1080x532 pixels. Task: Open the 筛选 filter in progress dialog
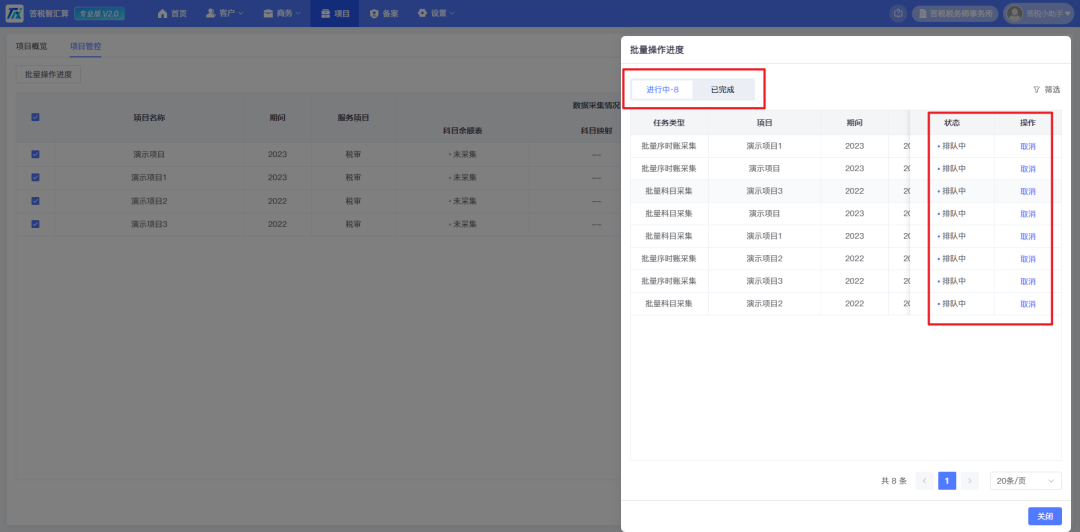coord(1047,90)
